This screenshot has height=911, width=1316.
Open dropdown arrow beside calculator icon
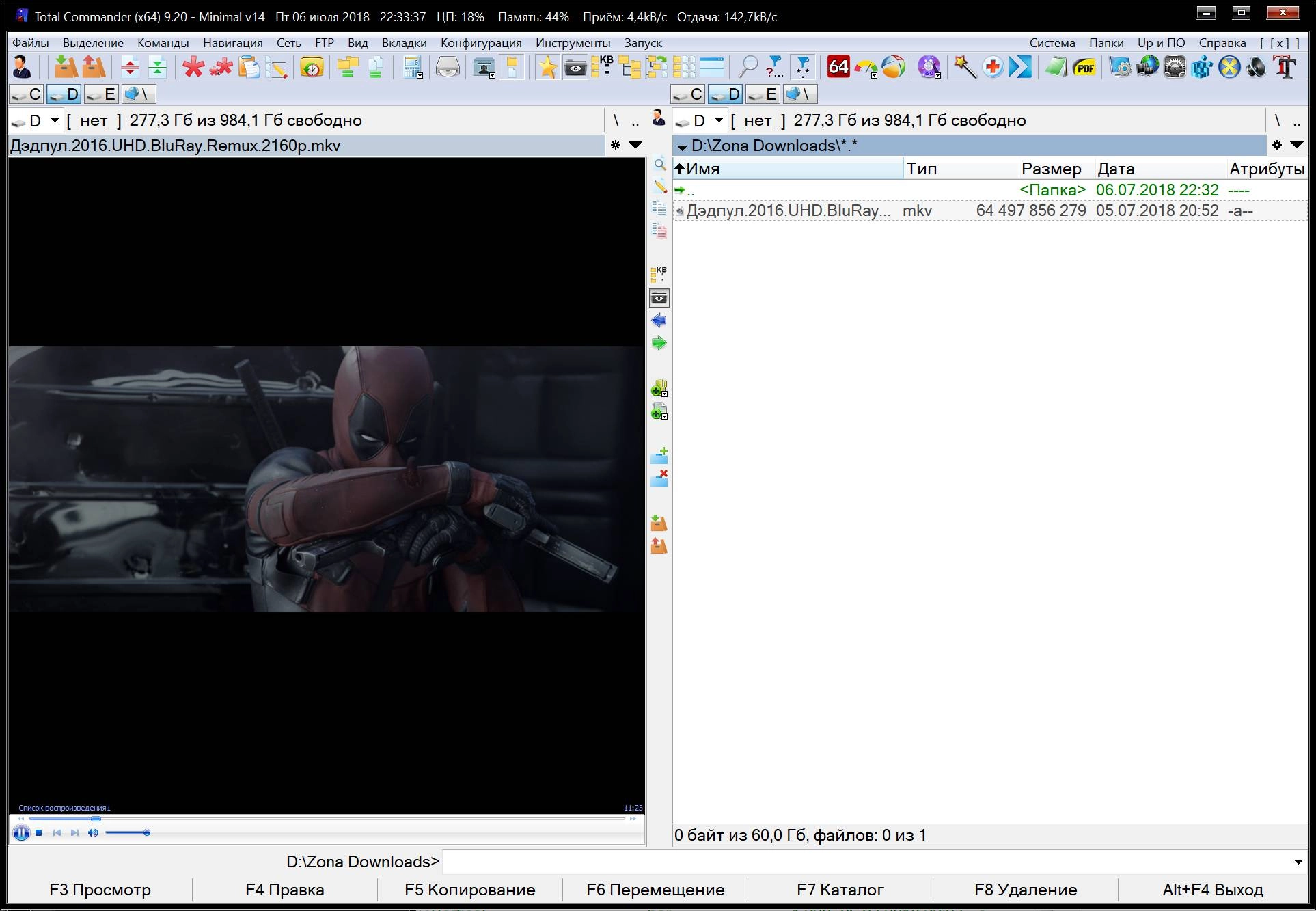click(420, 75)
